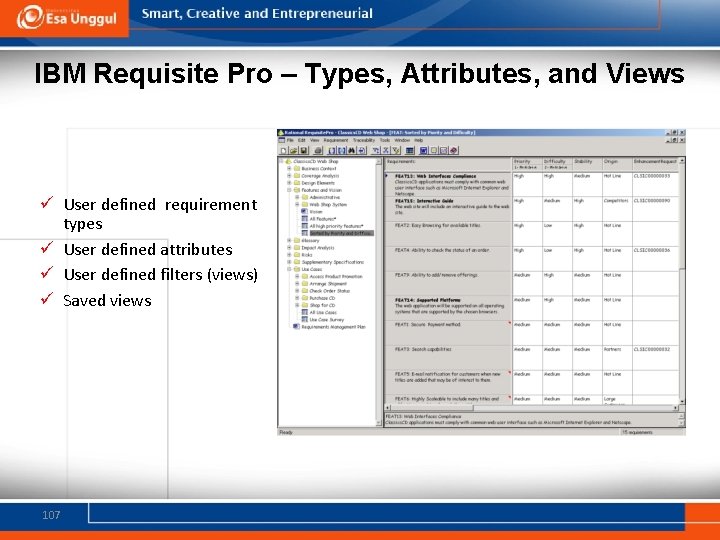This screenshot has width=720, height=540.
Task: Click the grid's horizontal scrollbar
Action: 532,408
